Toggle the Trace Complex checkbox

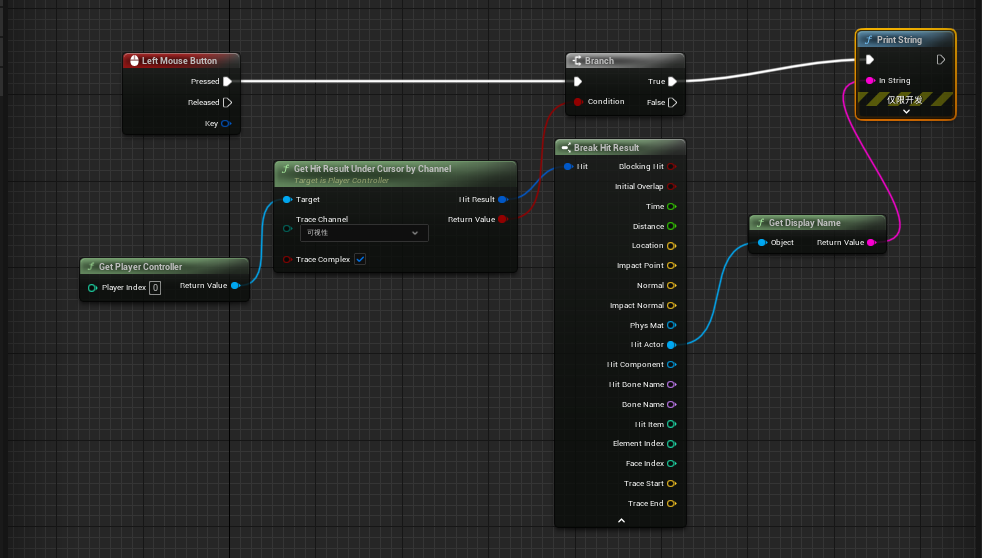360,259
